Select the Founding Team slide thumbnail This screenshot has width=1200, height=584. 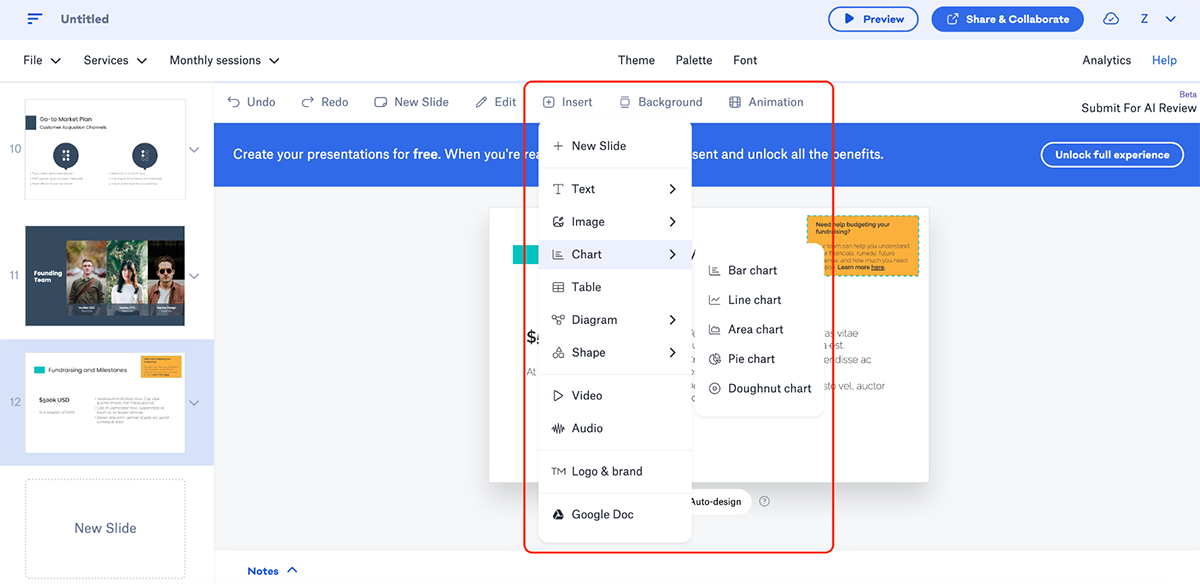pyautogui.click(x=105, y=276)
